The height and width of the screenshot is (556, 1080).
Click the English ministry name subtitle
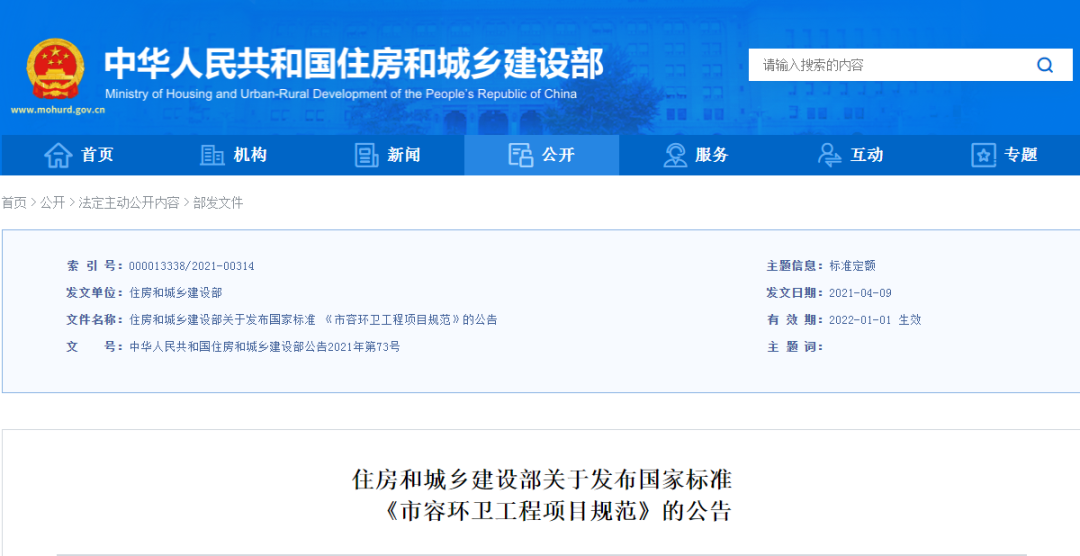click(x=341, y=94)
